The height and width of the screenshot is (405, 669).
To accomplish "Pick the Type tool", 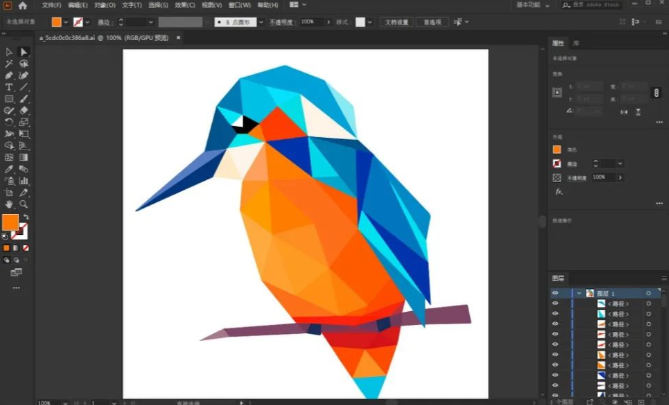I will point(9,87).
